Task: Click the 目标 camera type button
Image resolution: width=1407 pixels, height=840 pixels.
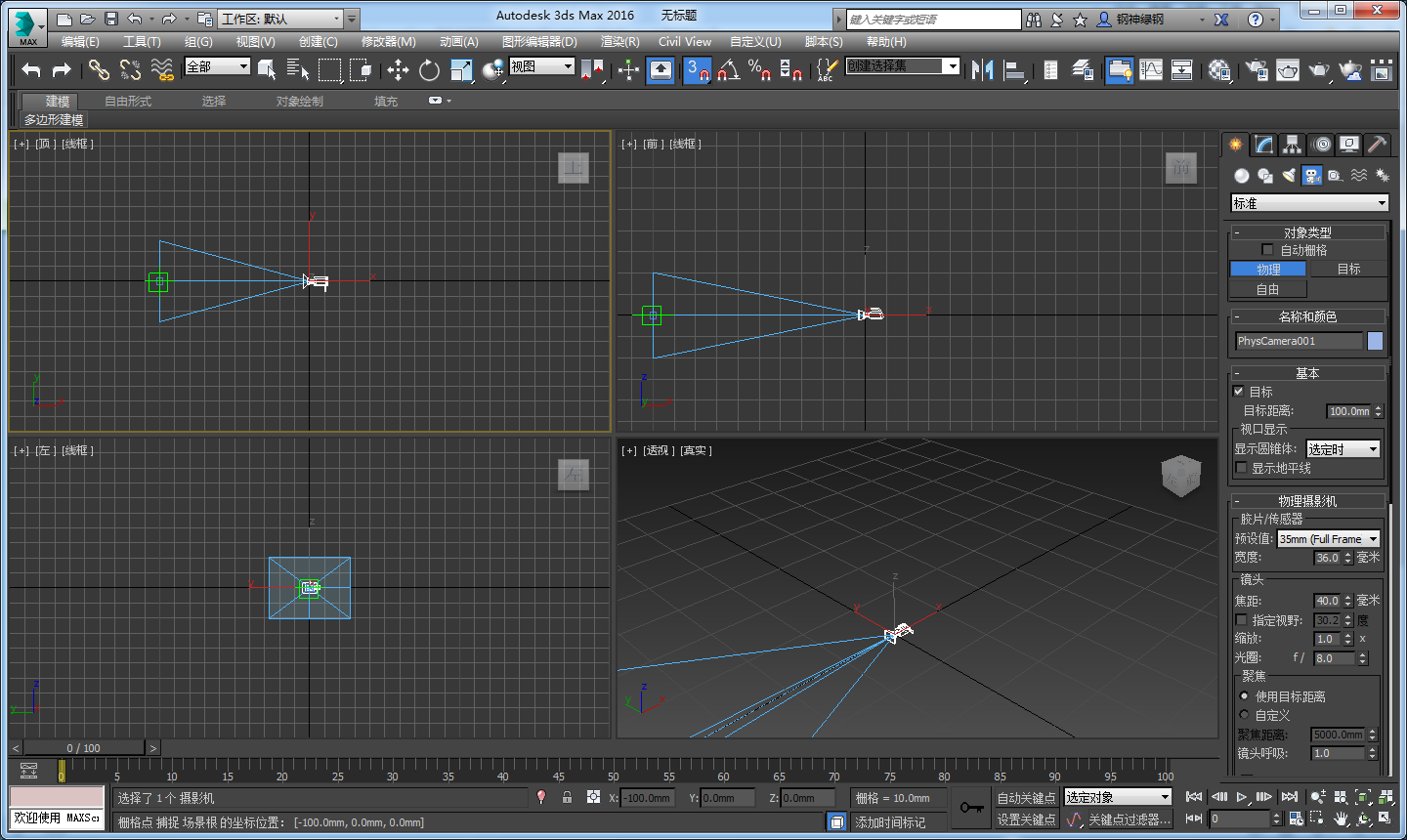Action: click(x=1348, y=269)
